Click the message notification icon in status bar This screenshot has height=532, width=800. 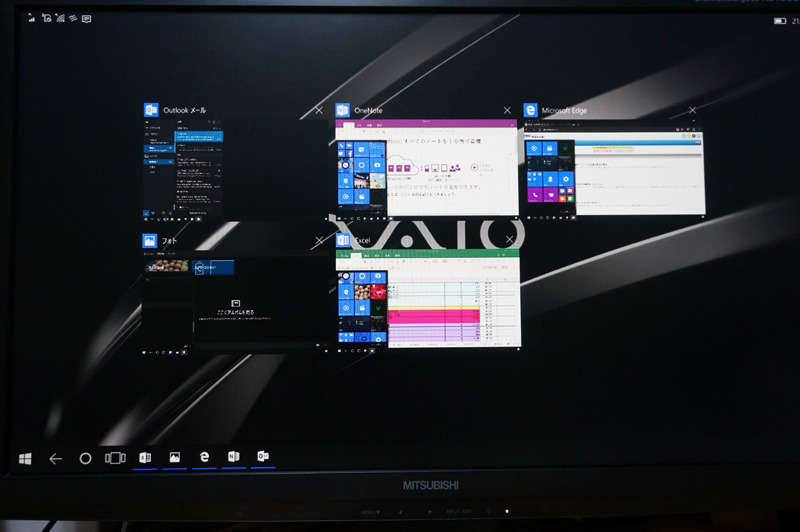click(87, 19)
